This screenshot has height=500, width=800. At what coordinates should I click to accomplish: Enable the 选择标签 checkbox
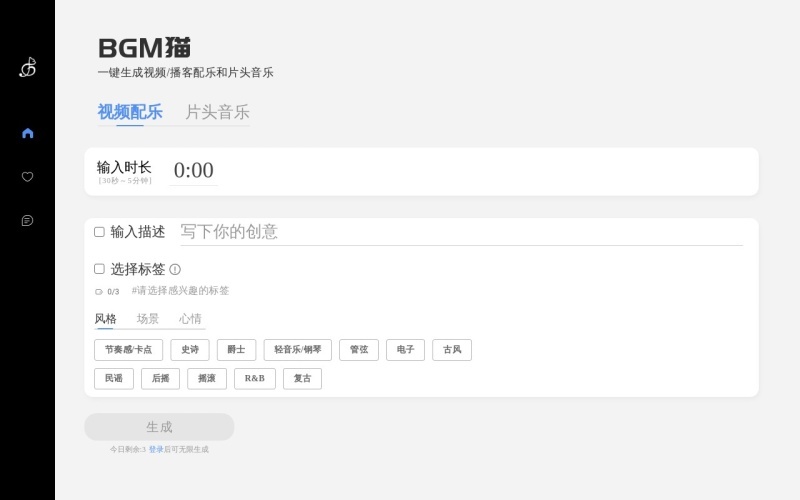click(x=99, y=269)
